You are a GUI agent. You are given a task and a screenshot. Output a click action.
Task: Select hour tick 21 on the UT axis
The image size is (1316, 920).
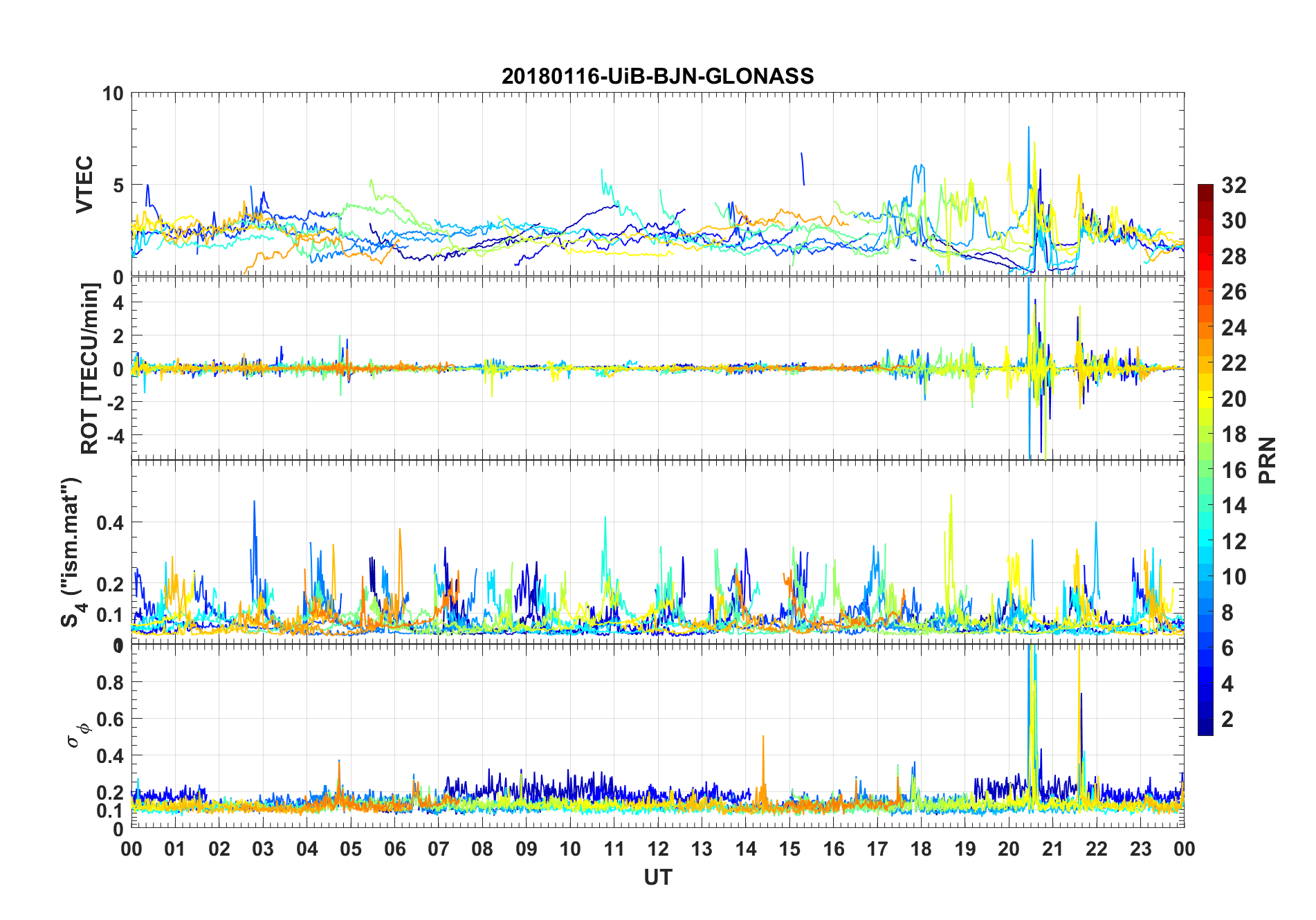(1053, 849)
